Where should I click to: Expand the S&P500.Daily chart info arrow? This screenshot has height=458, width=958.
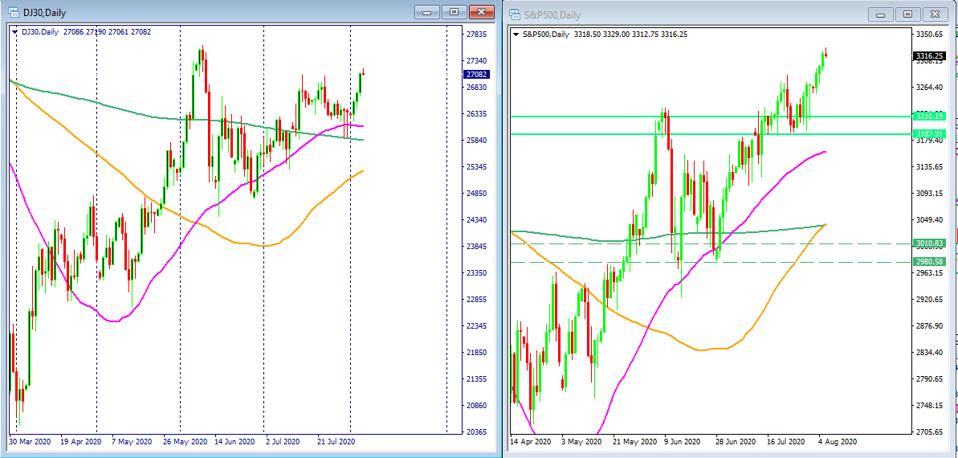[x=516, y=33]
